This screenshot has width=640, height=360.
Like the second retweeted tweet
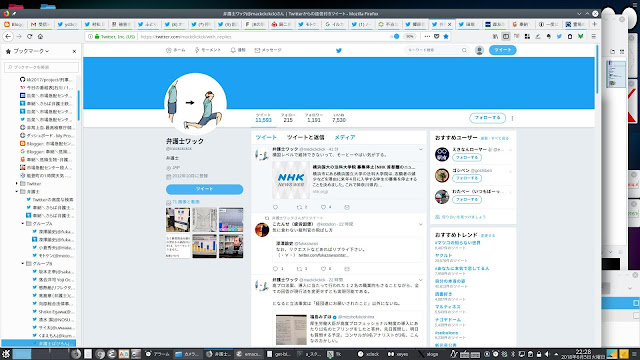(323, 269)
